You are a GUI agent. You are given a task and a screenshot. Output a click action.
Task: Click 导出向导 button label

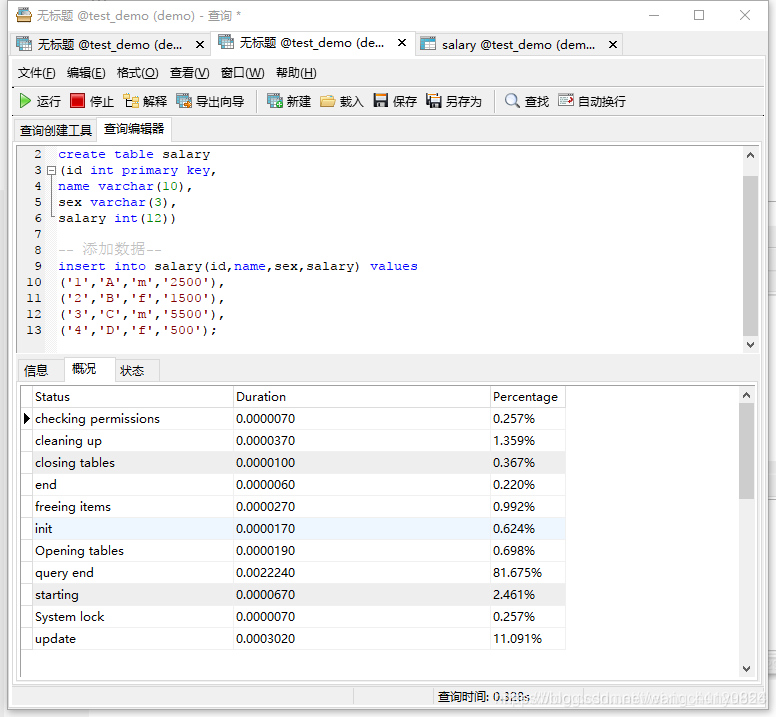220,101
